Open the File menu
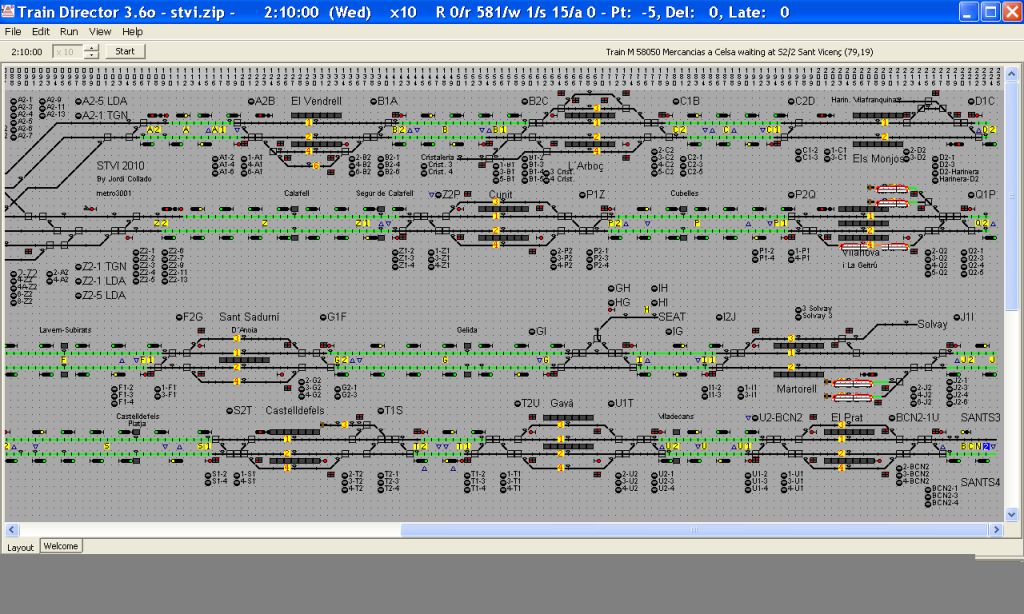The image size is (1024, 614). coord(13,32)
